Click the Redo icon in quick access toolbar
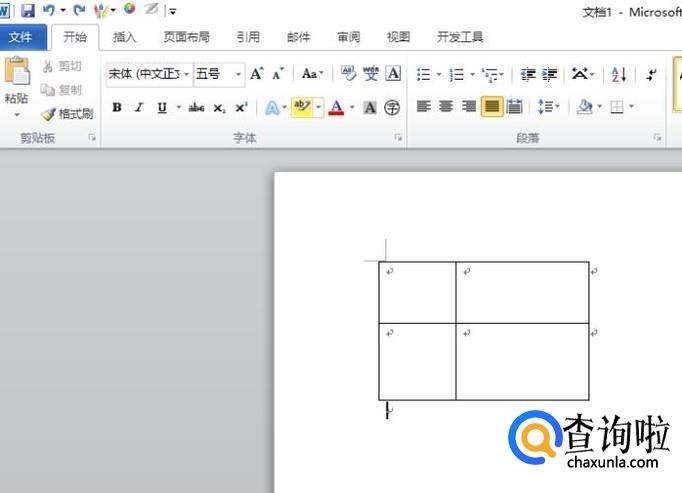Screen dimensions: 682x493 click(x=79, y=10)
